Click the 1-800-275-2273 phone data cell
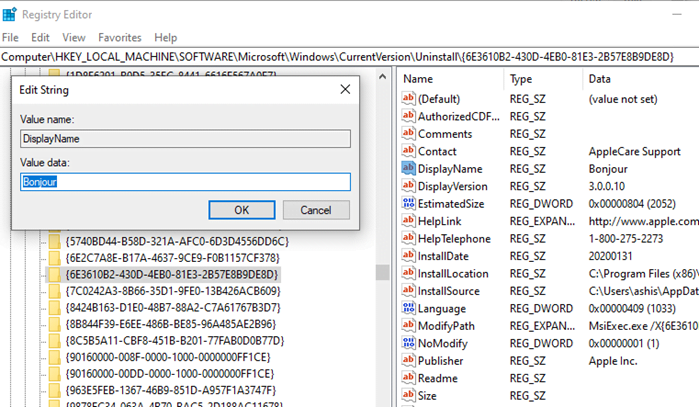Viewport: 699px width, 407px height. pos(626,238)
